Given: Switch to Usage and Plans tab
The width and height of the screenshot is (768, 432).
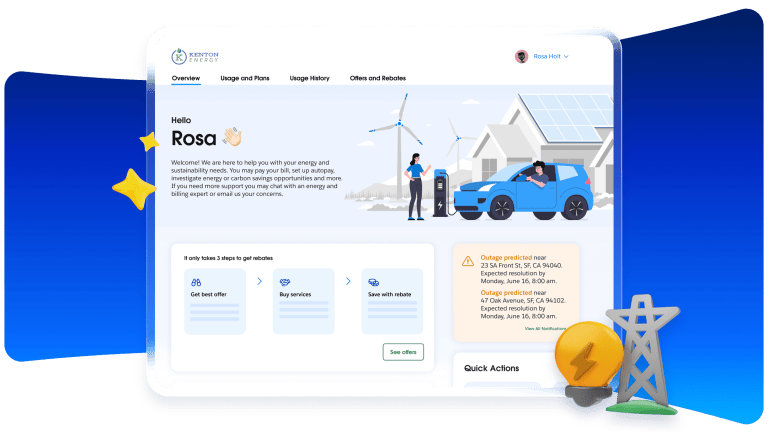Looking at the screenshot, I should click(x=245, y=78).
